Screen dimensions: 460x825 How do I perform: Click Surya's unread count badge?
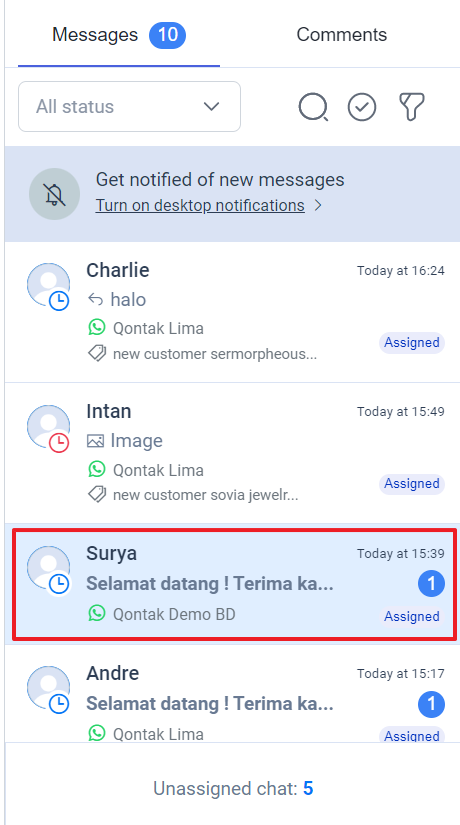pyautogui.click(x=431, y=584)
